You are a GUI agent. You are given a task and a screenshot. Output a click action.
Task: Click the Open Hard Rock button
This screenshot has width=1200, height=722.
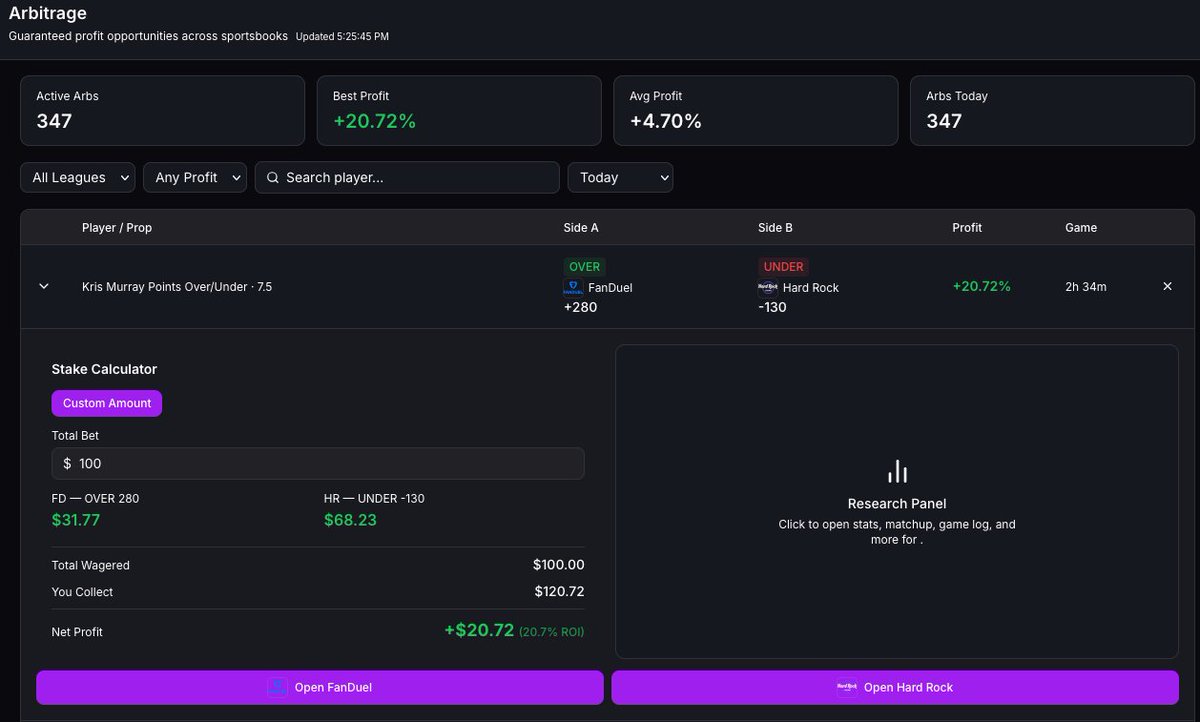(895, 687)
